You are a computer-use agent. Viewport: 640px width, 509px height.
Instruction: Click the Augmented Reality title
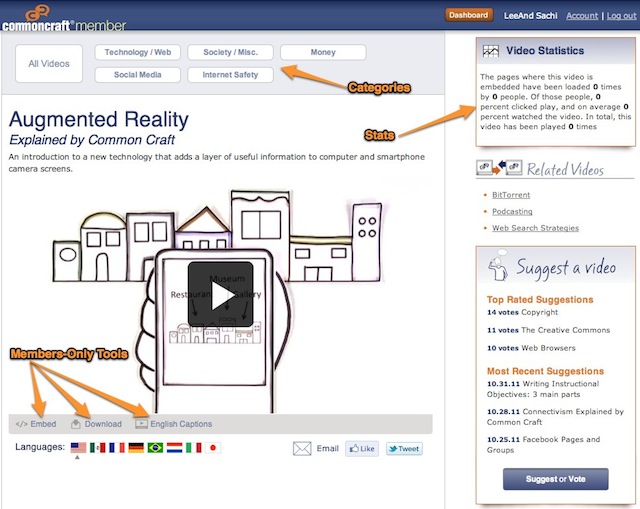(x=99, y=120)
